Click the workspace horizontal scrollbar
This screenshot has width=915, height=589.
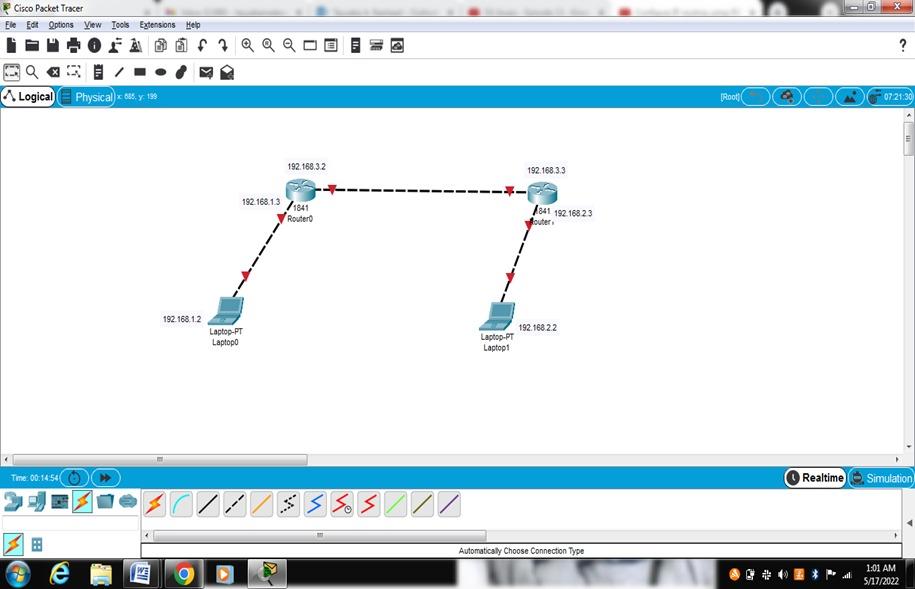click(160, 459)
